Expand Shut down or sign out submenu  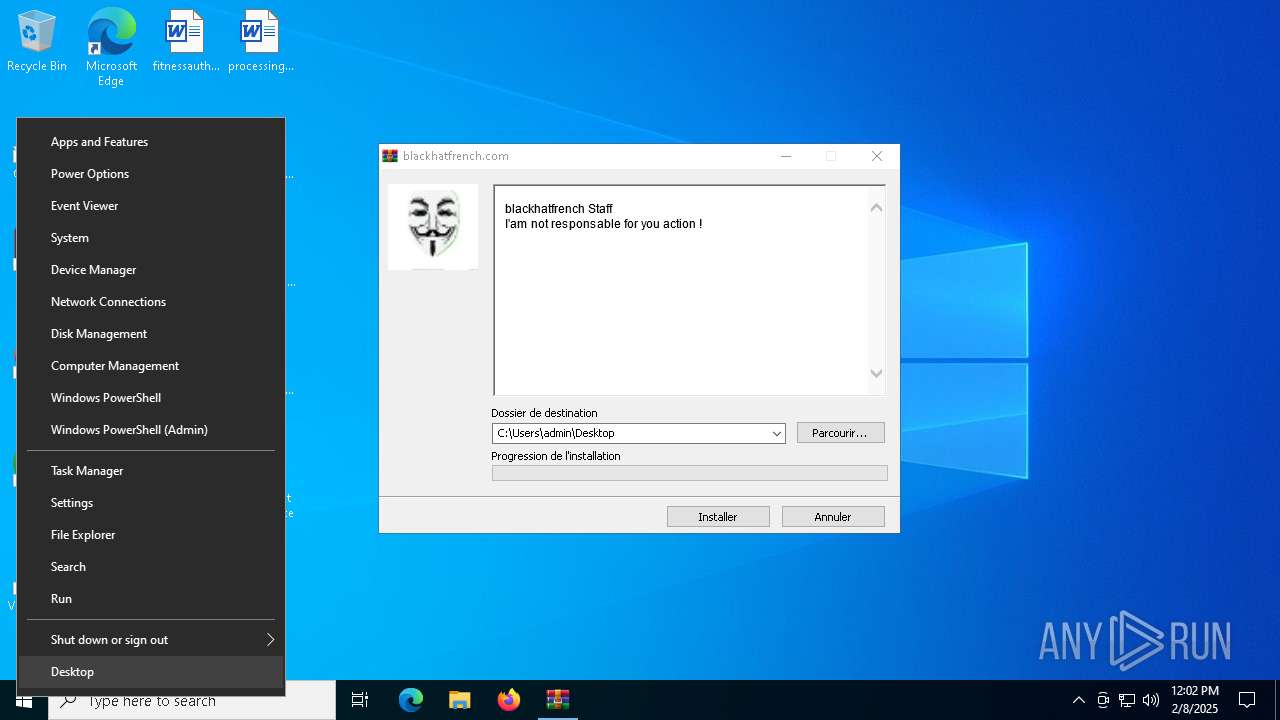(x=151, y=640)
